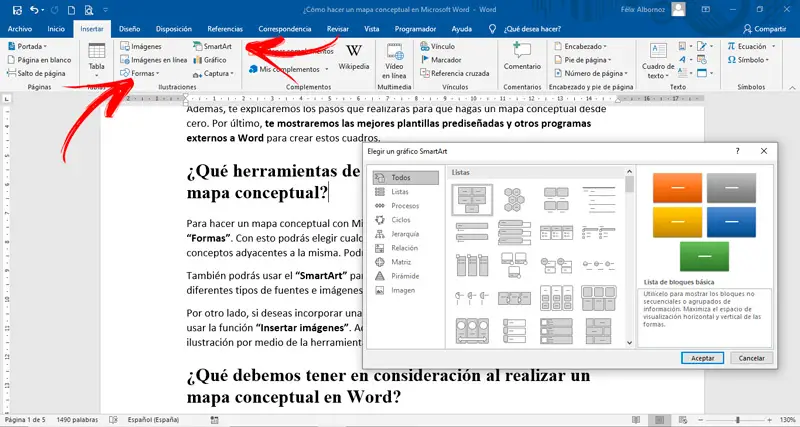The height and width of the screenshot is (427, 800).
Task: Select Relación category in SmartArt dialog
Action: tap(406, 248)
